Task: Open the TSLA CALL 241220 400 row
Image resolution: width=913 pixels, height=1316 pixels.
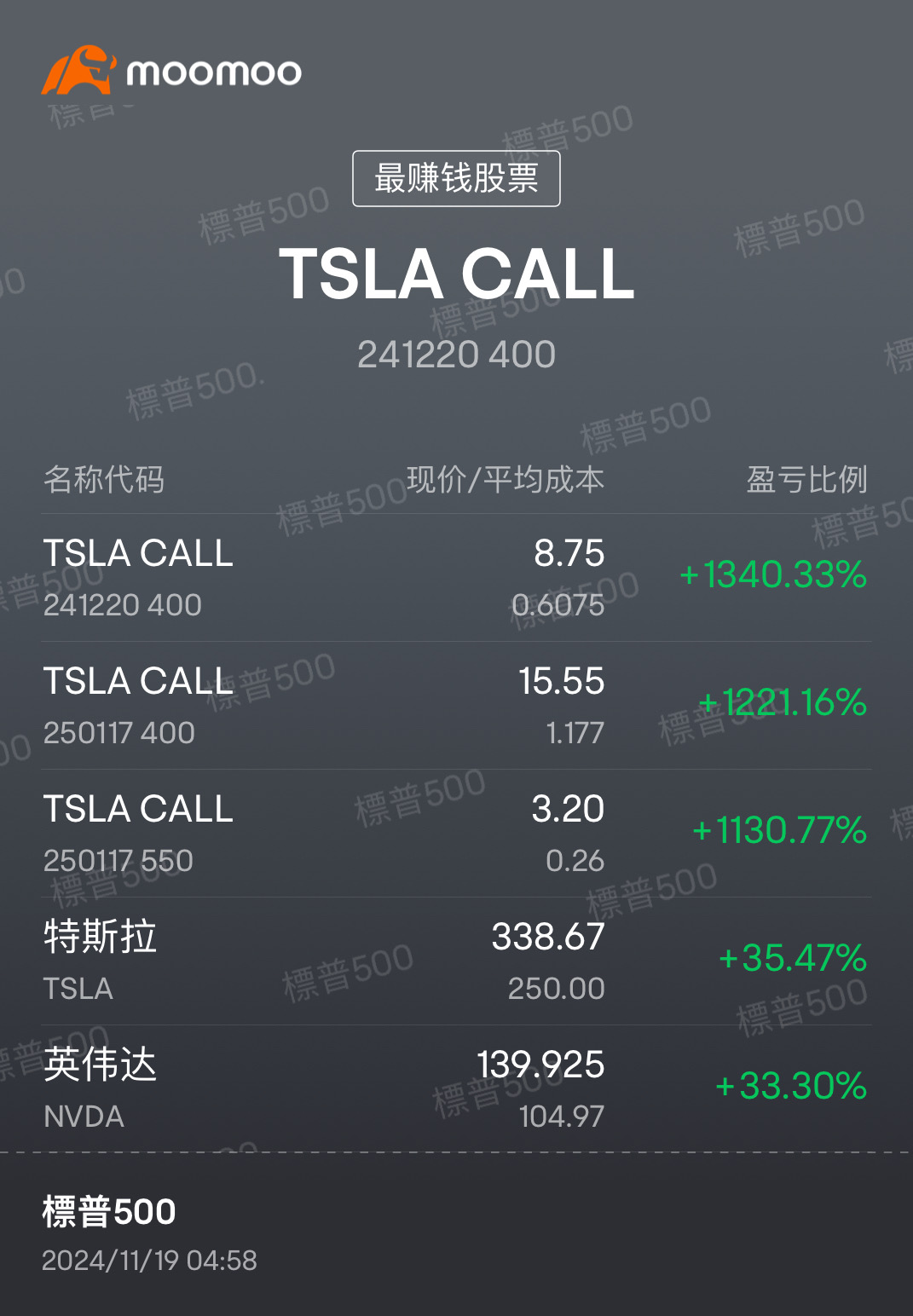Action: coord(456,578)
